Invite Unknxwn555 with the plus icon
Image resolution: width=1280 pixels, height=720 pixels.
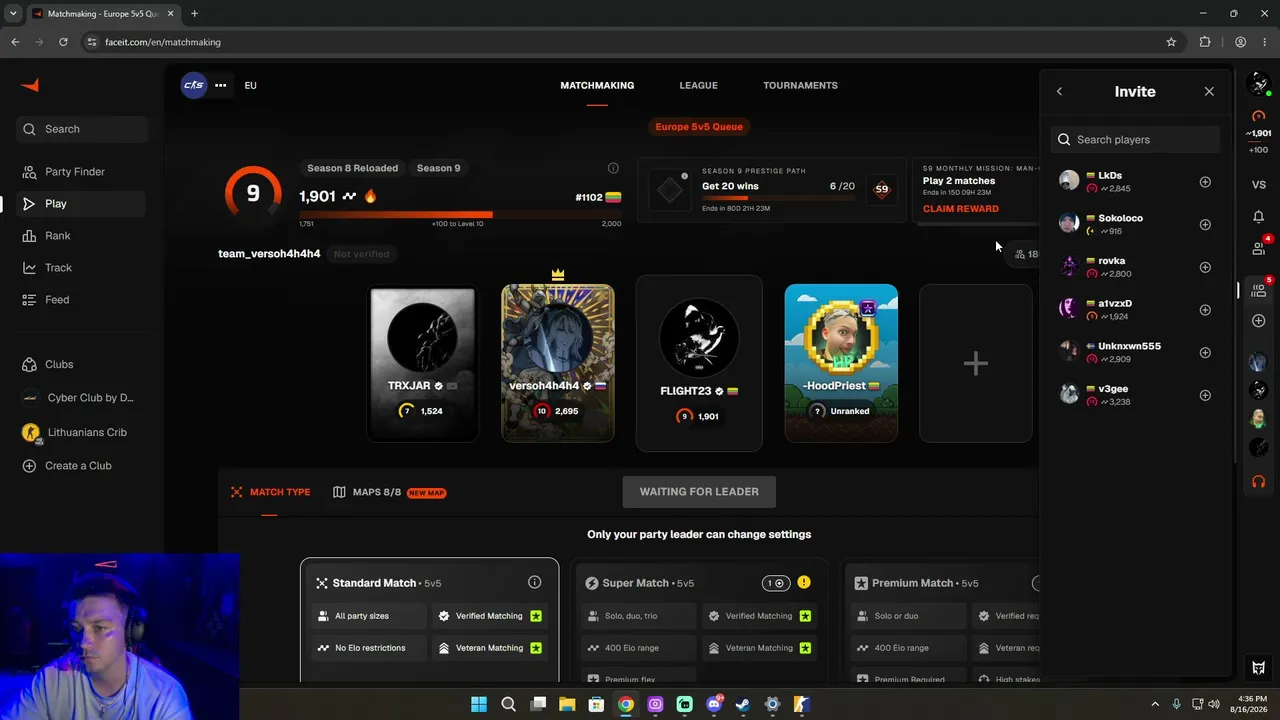pyautogui.click(x=1205, y=353)
